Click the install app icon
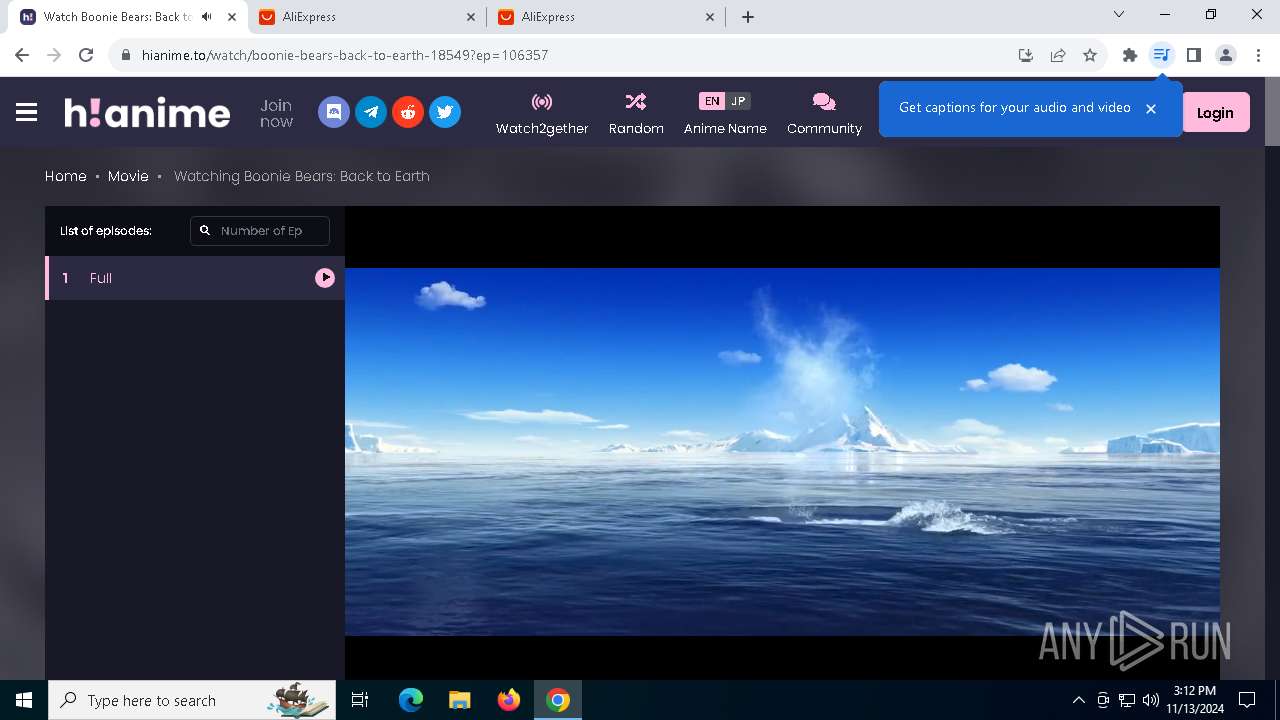Image resolution: width=1280 pixels, height=720 pixels. pyautogui.click(x=1025, y=55)
